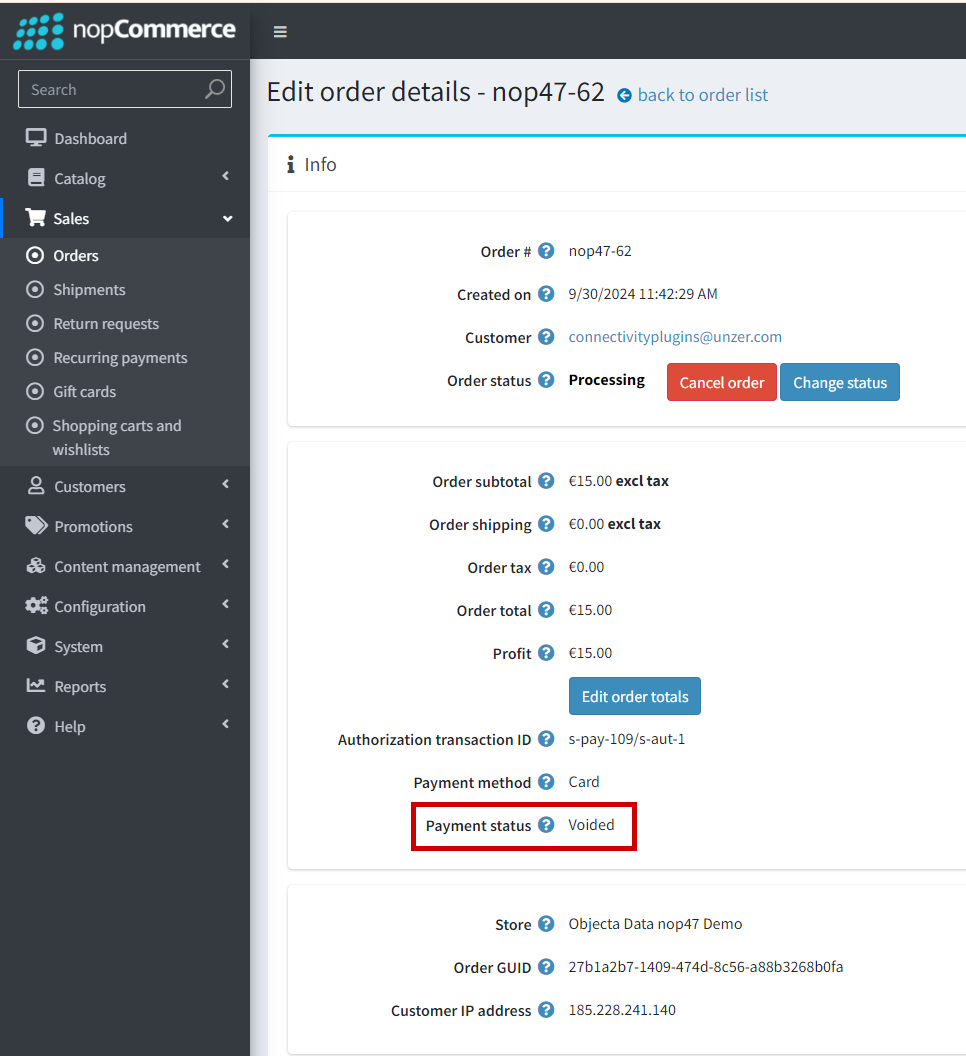Follow the back to order list link

703,95
